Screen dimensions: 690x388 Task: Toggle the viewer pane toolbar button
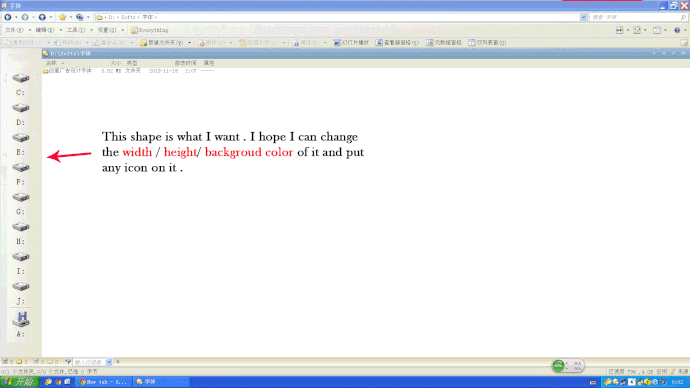[x=397, y=43]
